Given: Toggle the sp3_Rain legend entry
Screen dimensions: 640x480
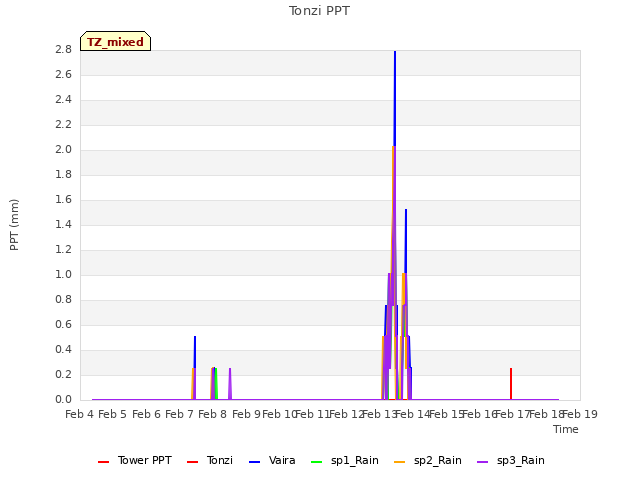Looking at the screenshot, I should coord(511,460).
